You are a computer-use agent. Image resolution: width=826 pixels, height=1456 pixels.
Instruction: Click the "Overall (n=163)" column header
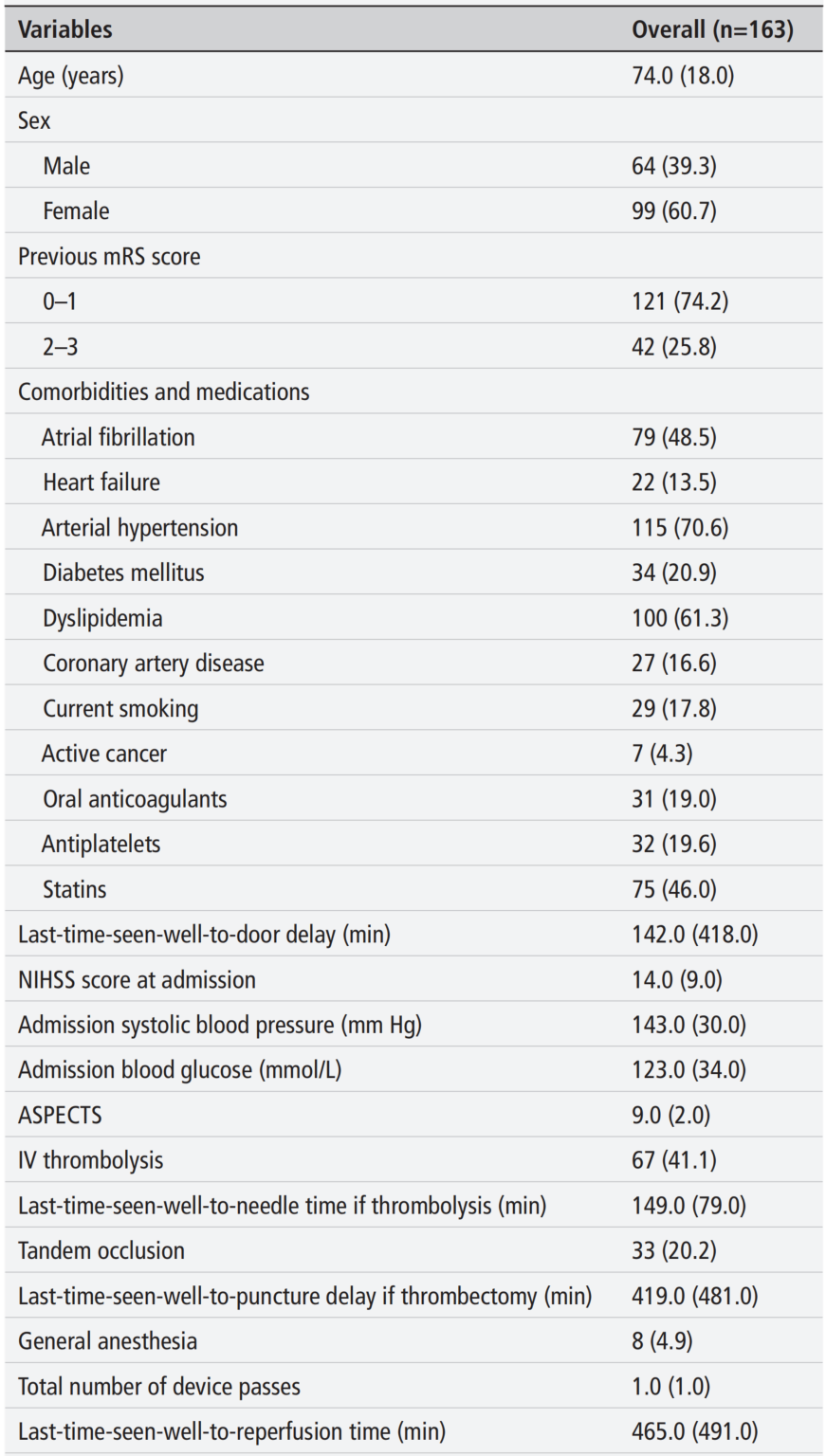(x=712, y=29)
